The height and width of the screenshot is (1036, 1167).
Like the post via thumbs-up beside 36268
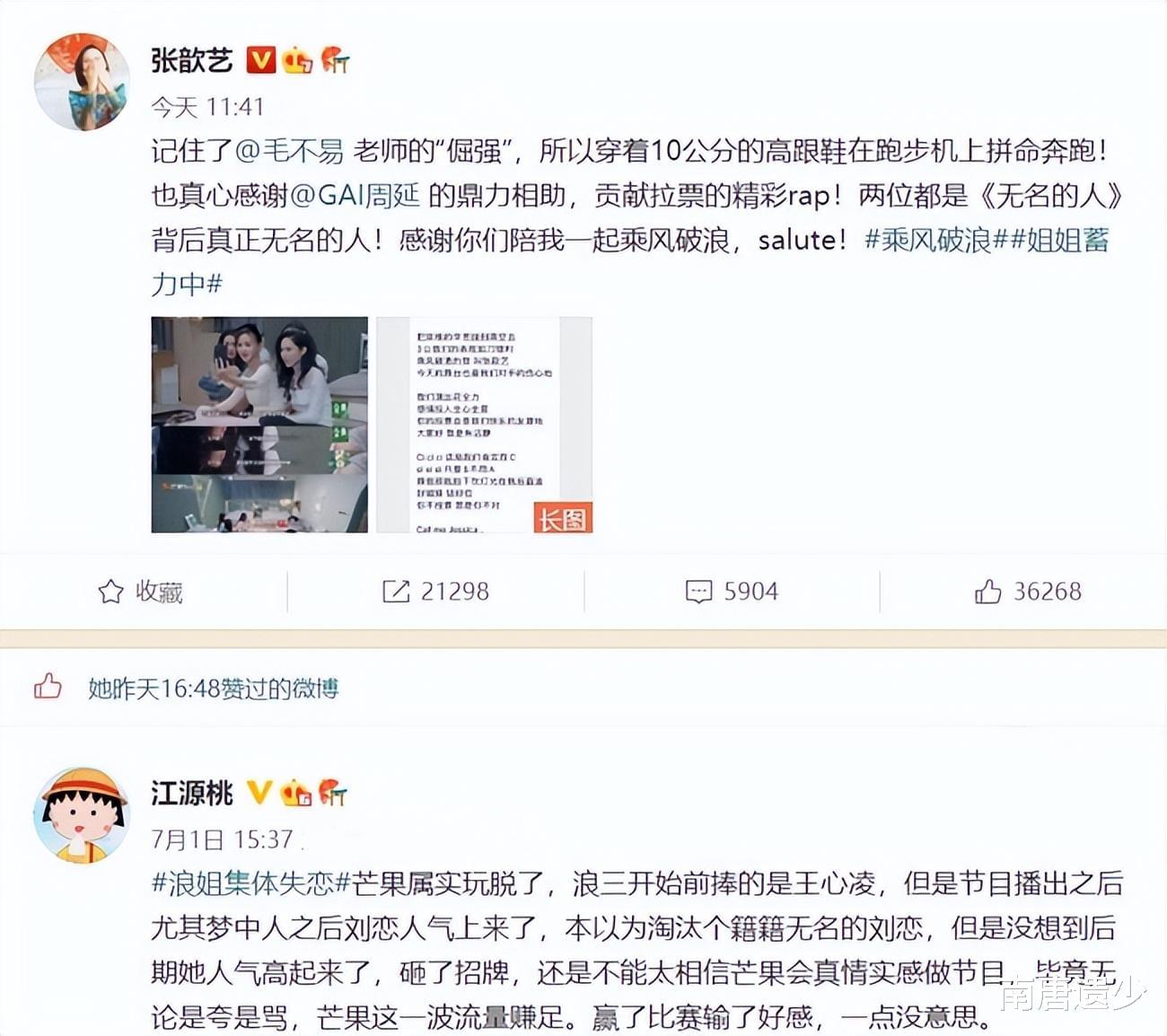coord(988,591)
